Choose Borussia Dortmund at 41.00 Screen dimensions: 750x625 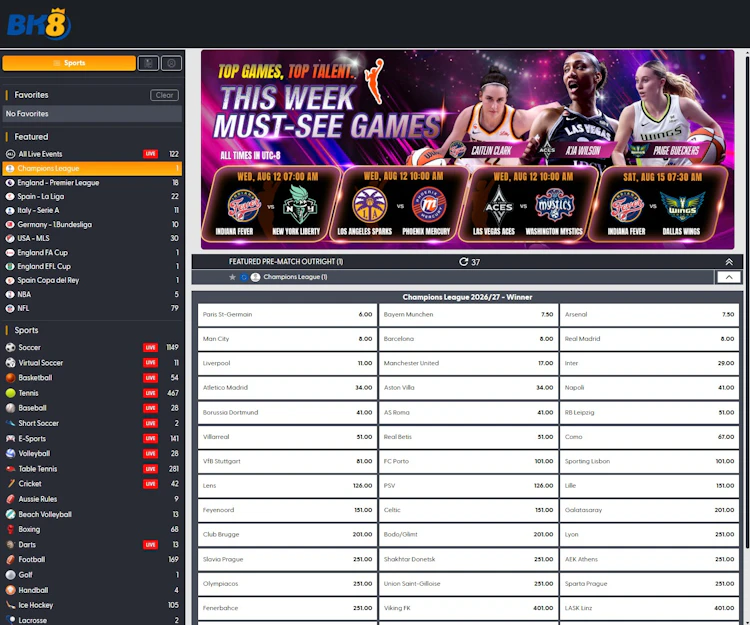[287, 413]
